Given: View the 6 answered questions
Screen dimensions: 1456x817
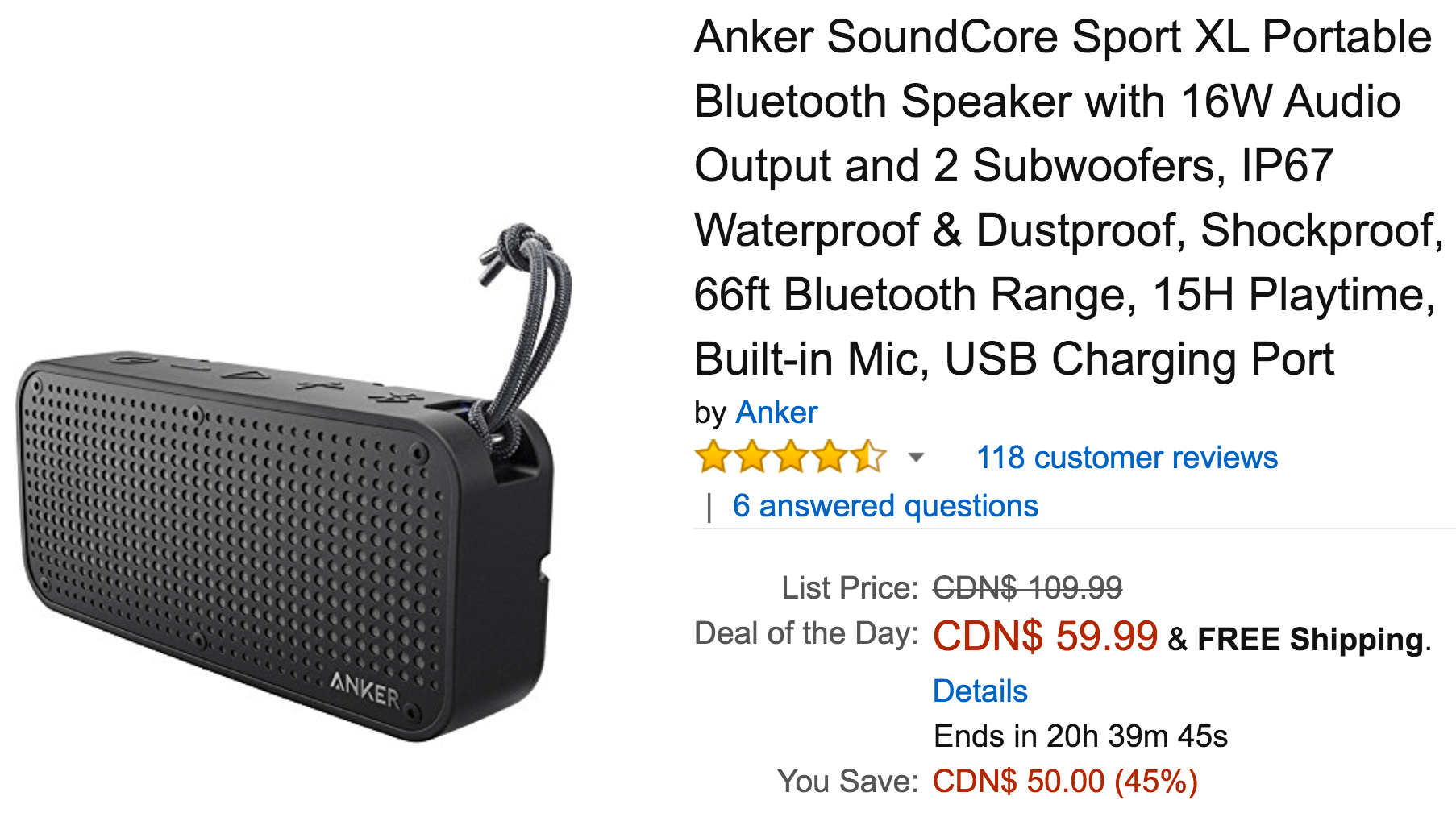Looking at the screenshot, I should 885,506.
